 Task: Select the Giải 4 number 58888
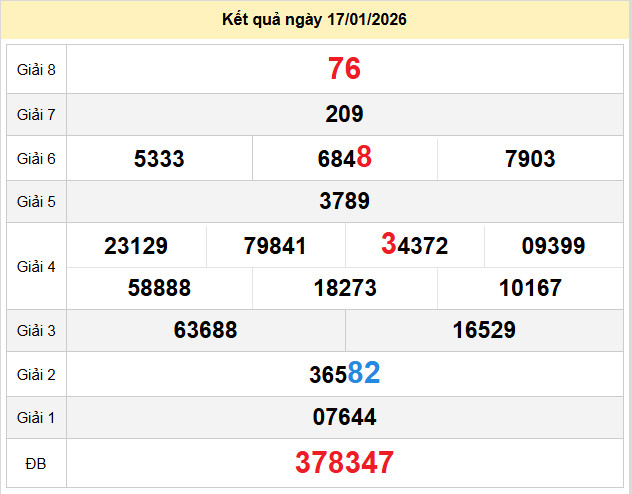(x=159, y=288)
